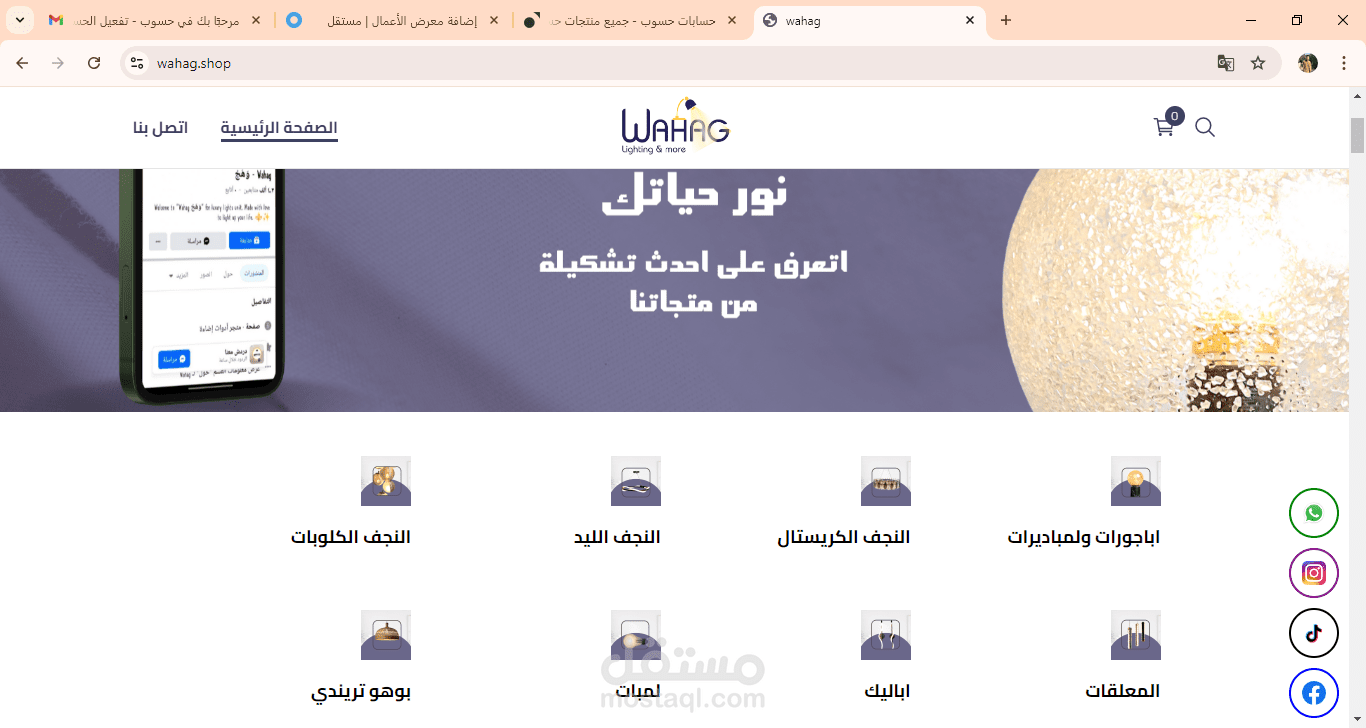Open the بوهو تريندي category thumbnail
This screenshot has width=1366, height=728.
[x=385, y=635]
